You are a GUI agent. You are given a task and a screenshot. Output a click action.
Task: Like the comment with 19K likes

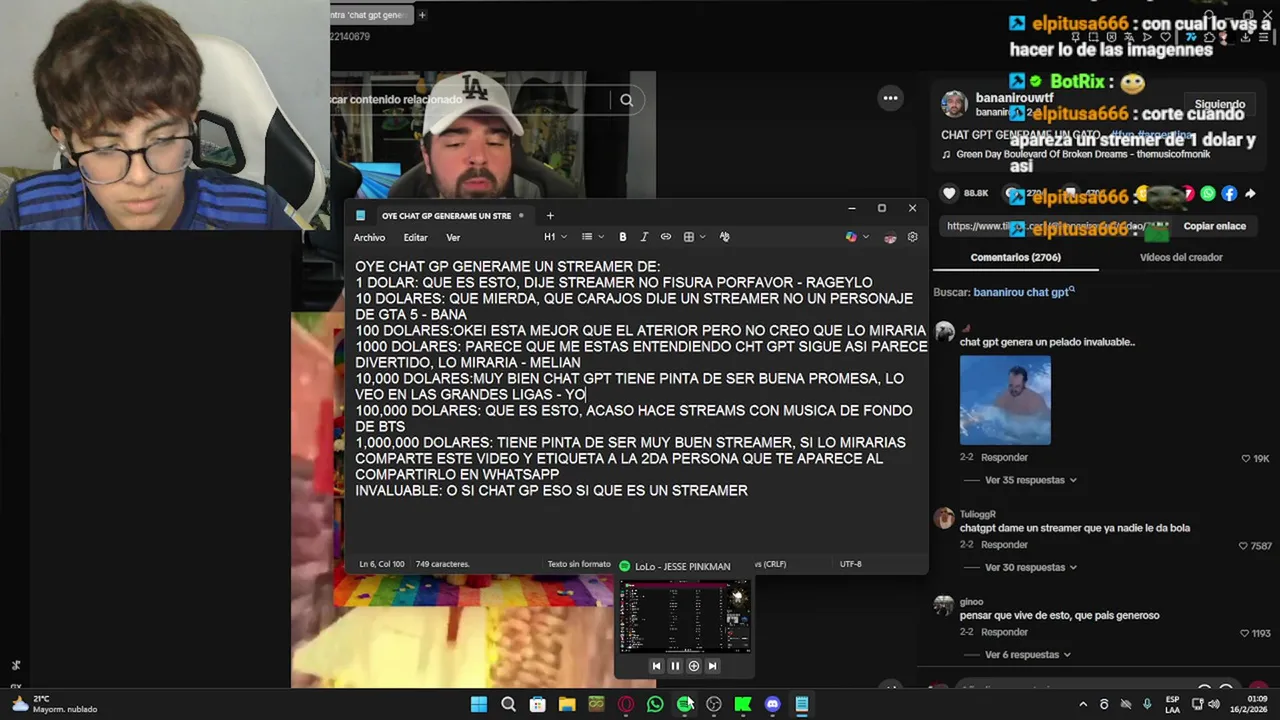tap(1246, 458)
